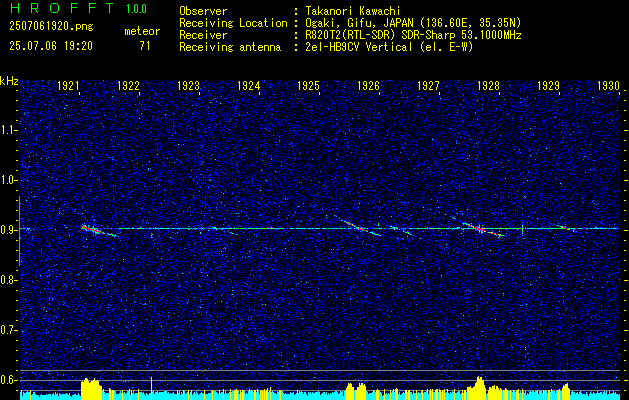The width and height of the screenshot is (629, 400).
Task: Click the word meteor above the count
Action: pyautogui.click(x=142, y=31)
